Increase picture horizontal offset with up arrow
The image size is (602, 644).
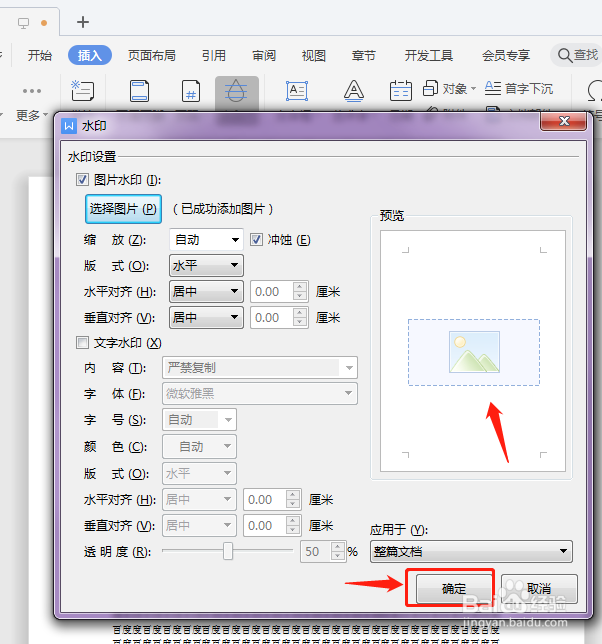[x=300, y=287]
